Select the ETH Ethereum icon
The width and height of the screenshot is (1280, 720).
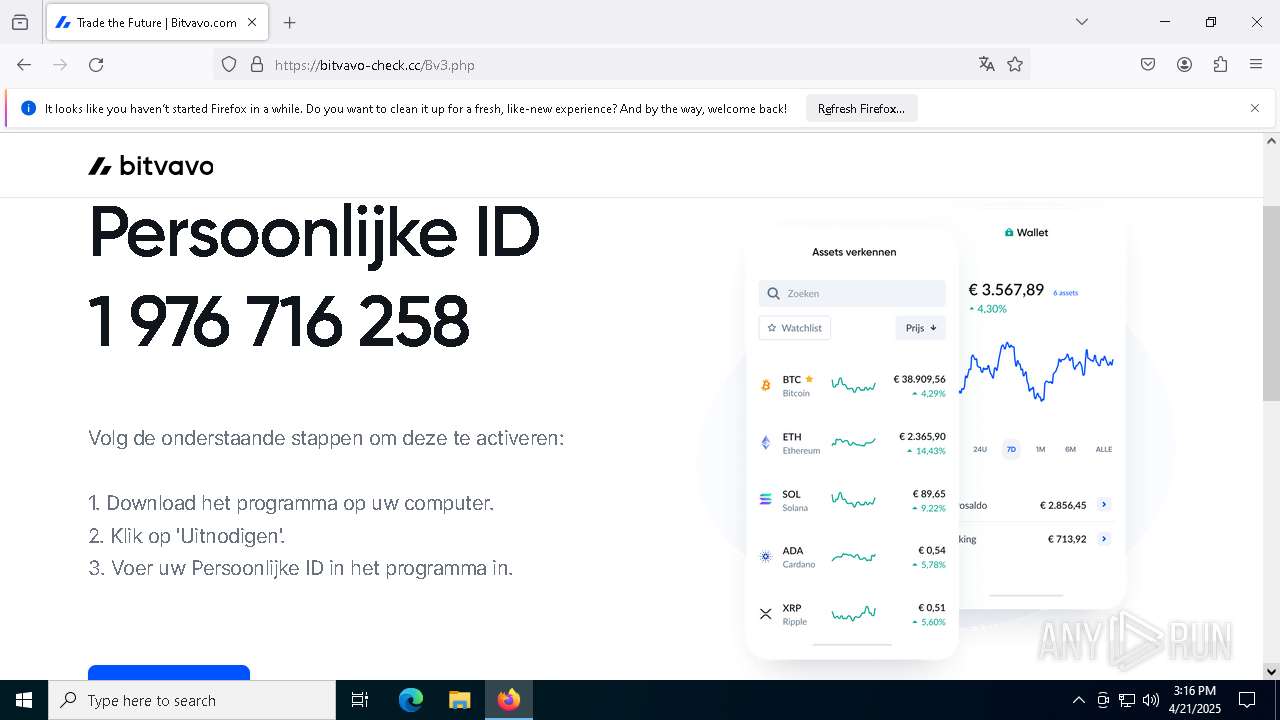click(x=766, y=443)
